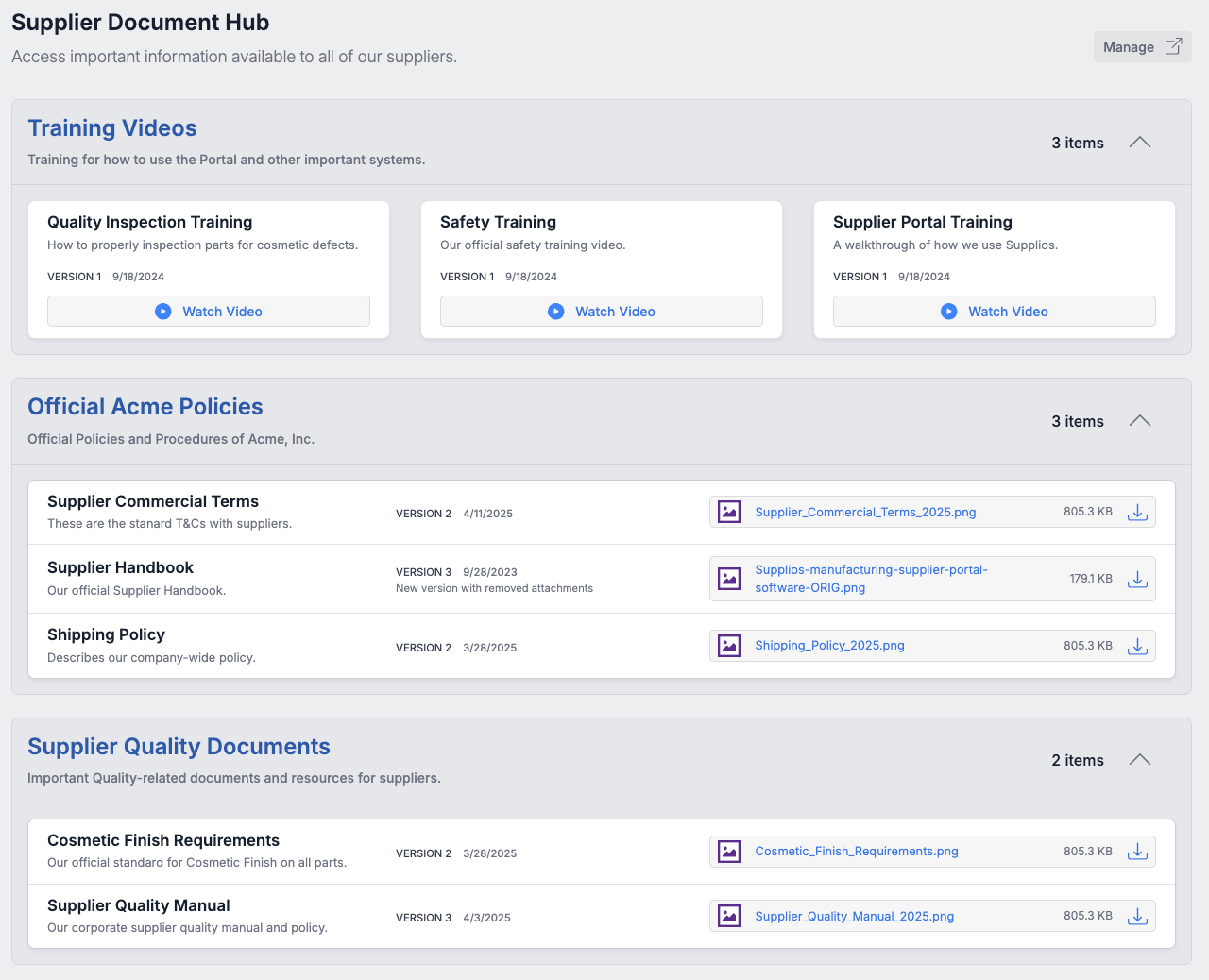Screen dimensions: 1209x980
Task: Click the download icon for Supplier_Commercial_Terms_2025.png
Action: [1137, 512]
